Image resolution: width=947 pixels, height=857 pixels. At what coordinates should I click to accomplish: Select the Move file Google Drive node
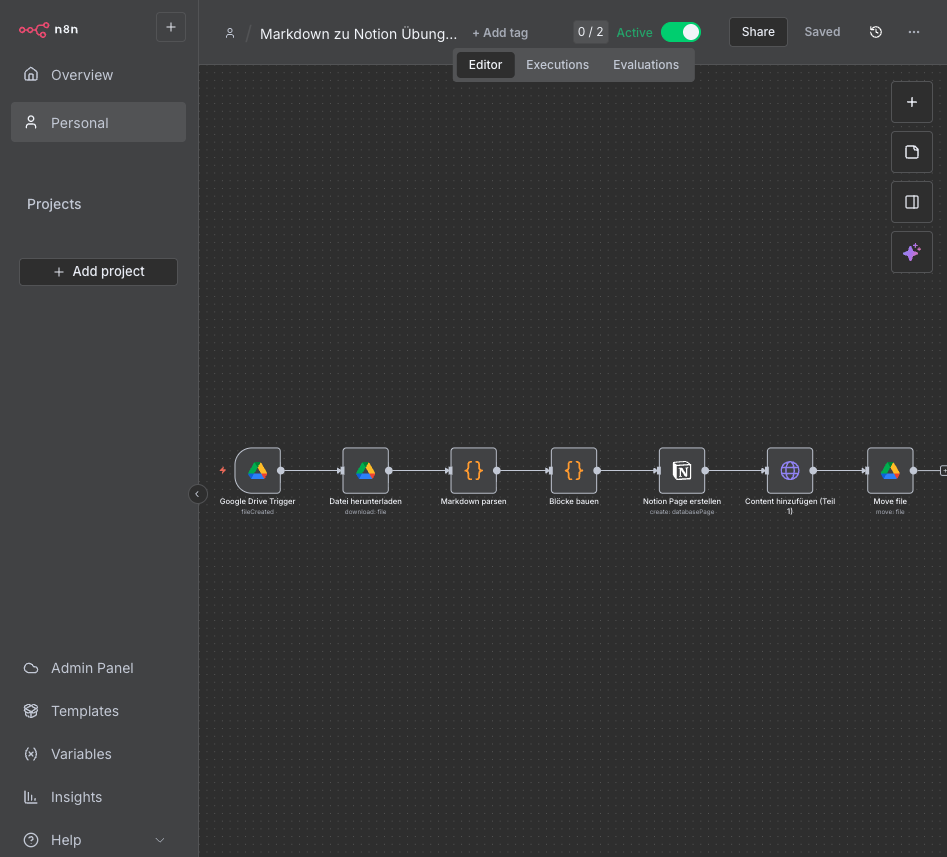(x=890, y=470)
